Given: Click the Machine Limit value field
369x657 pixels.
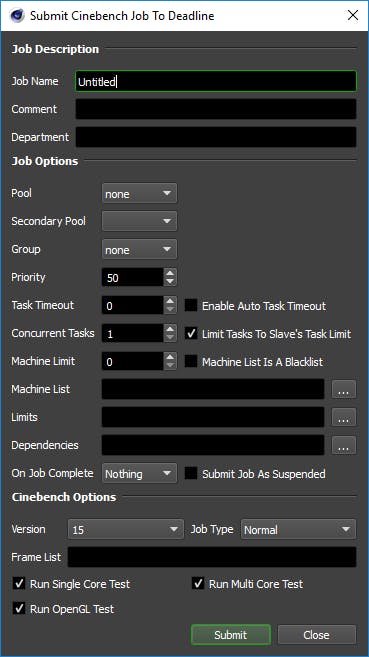Looking at the screenshot, I should coord(132,361).
